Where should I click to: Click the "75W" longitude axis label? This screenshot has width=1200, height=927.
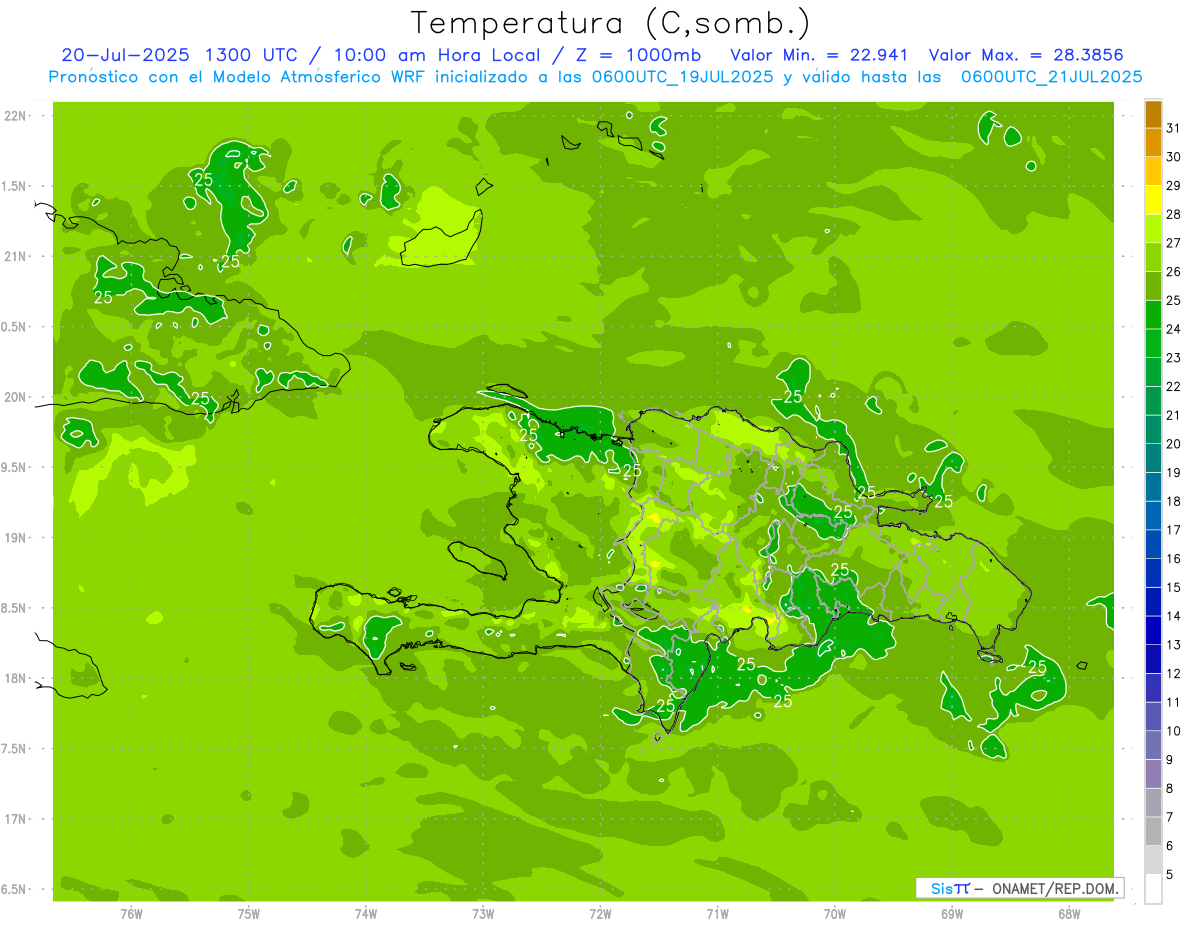click(x=249, y=914)
